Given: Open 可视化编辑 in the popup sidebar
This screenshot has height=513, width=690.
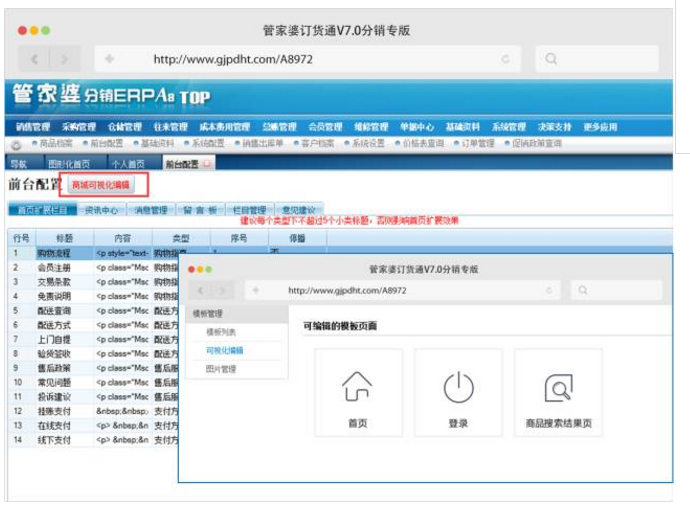Looking at the screenshot, I should tap(224, 350).
